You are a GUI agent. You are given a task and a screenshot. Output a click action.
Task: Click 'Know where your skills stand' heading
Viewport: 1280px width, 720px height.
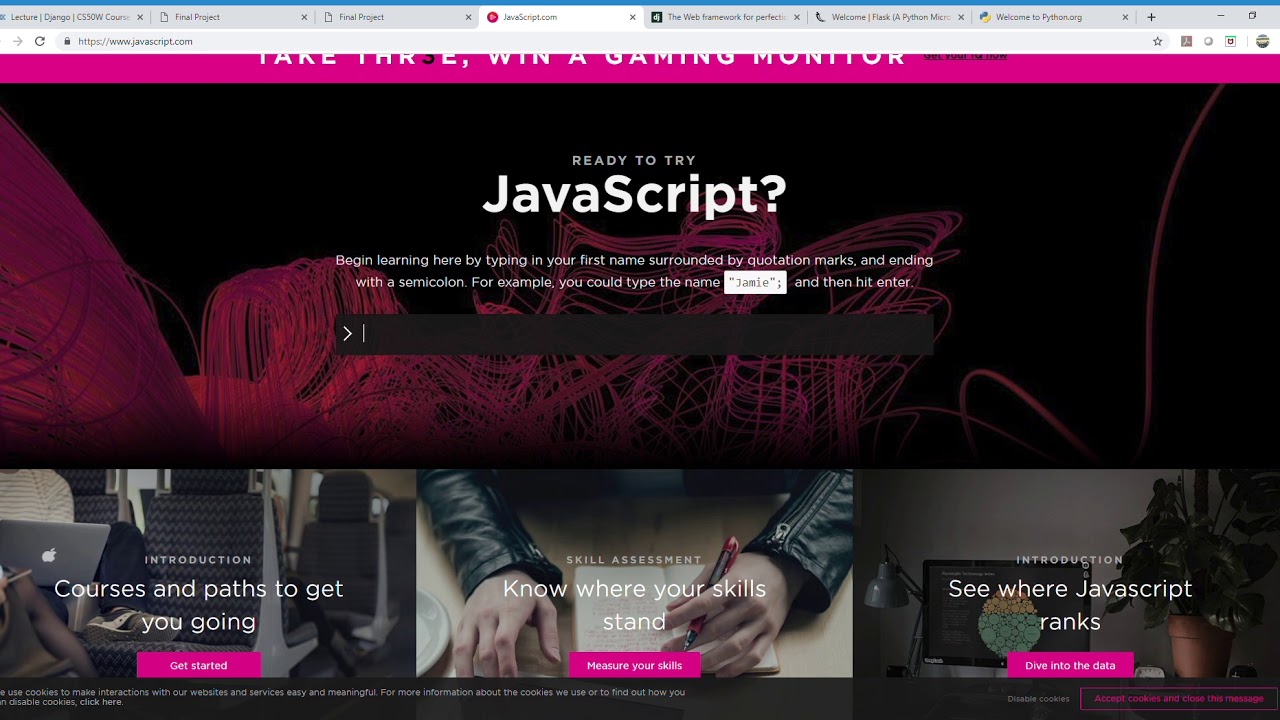634,605
